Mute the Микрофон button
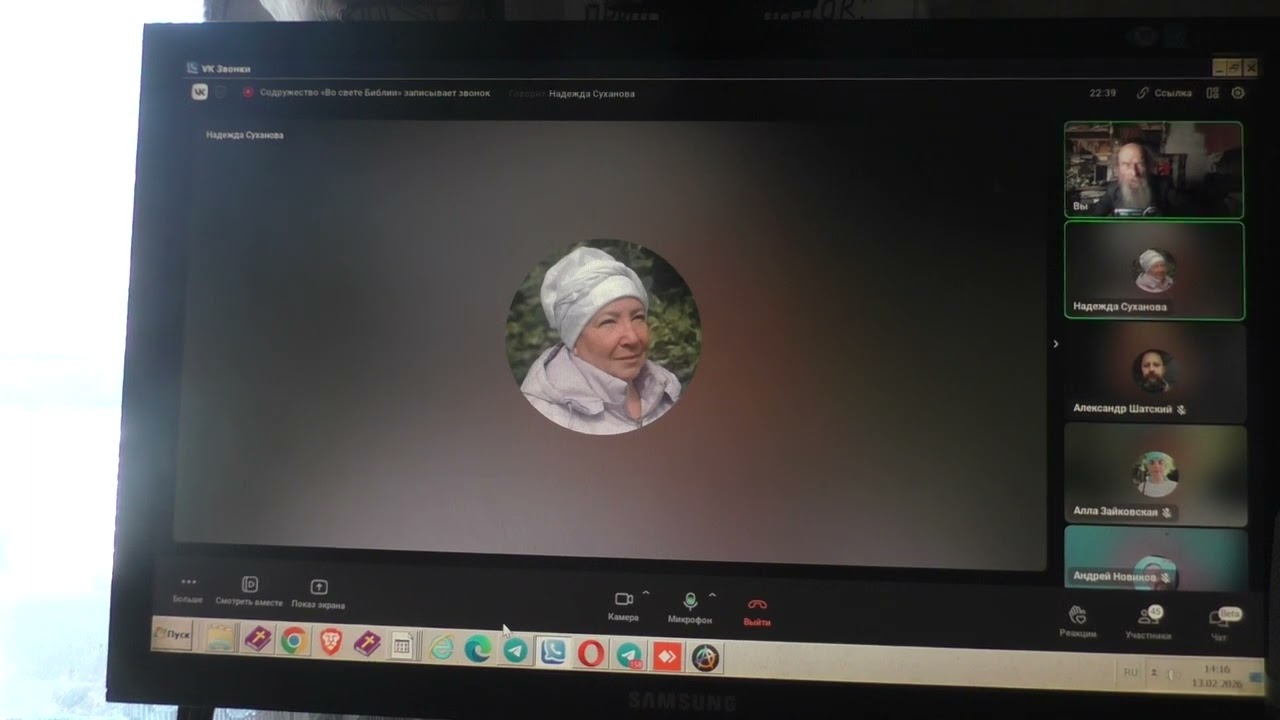 689,607
